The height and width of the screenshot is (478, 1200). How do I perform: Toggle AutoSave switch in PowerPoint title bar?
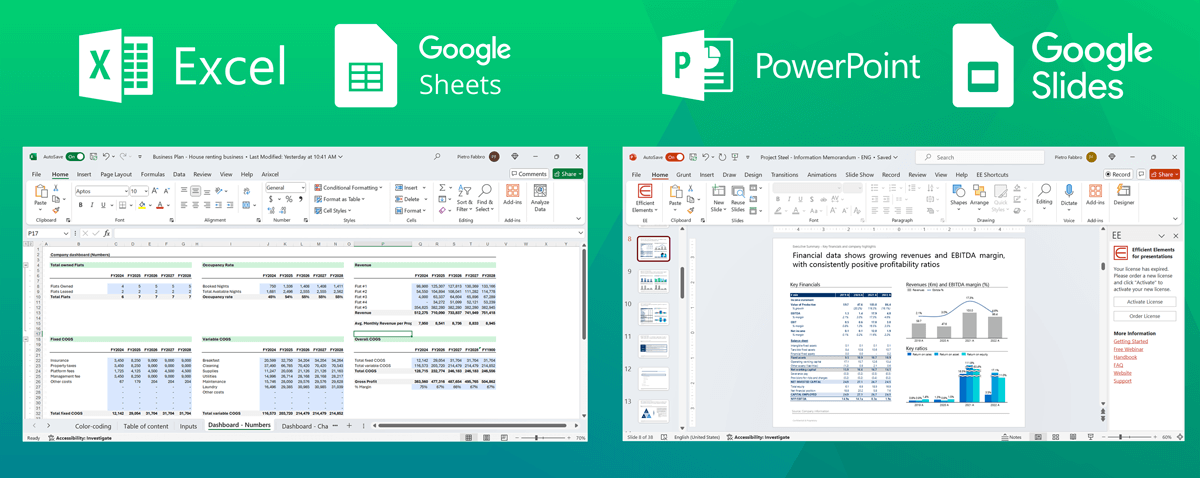point(675,157)
